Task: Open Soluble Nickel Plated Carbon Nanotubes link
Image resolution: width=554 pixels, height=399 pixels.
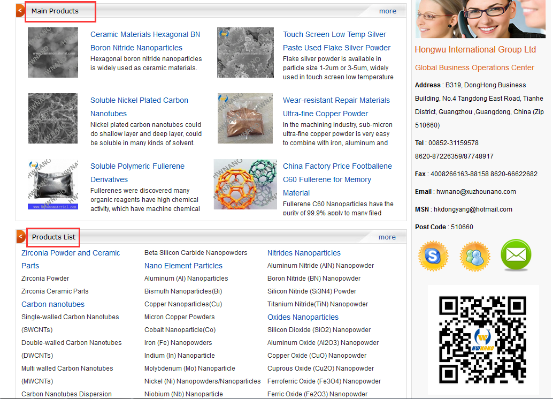Action: (139, 107)
